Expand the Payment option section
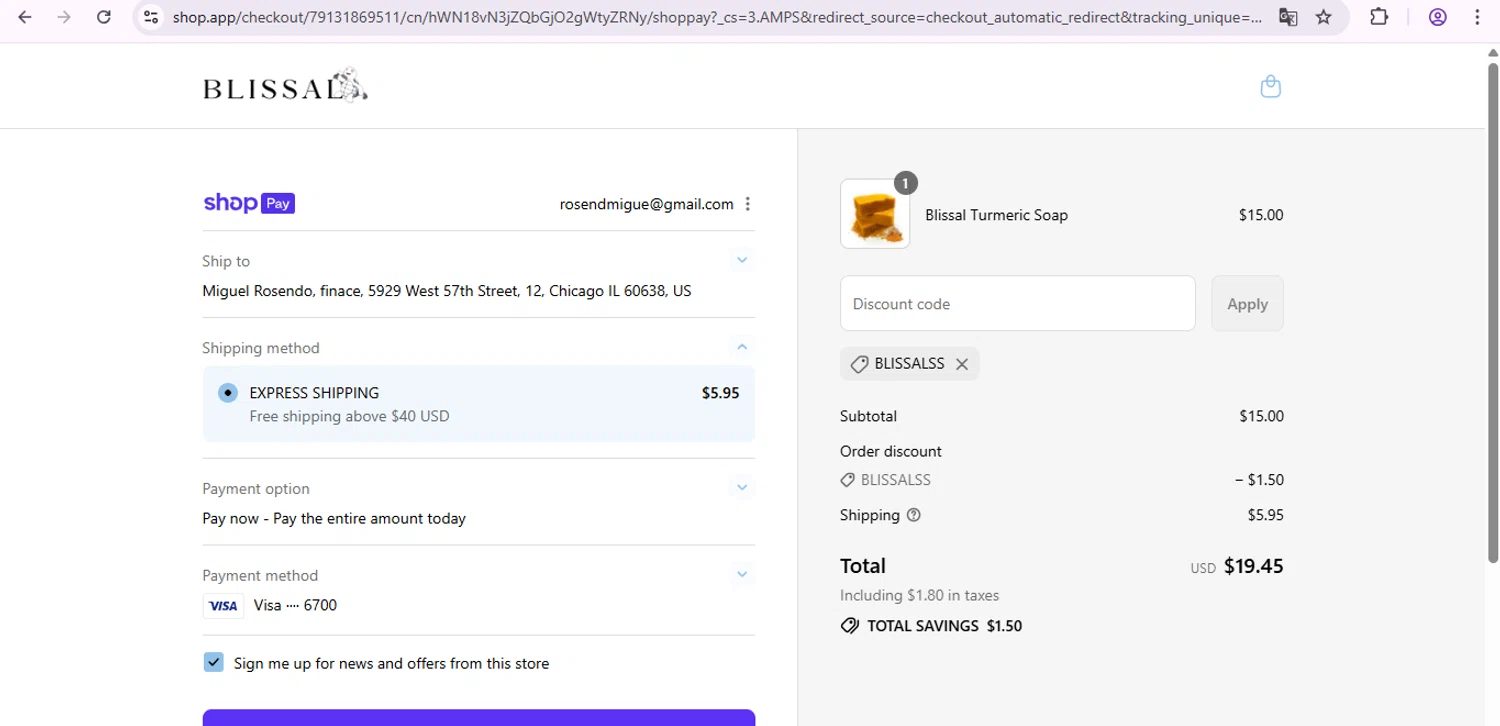 (742, 488)
